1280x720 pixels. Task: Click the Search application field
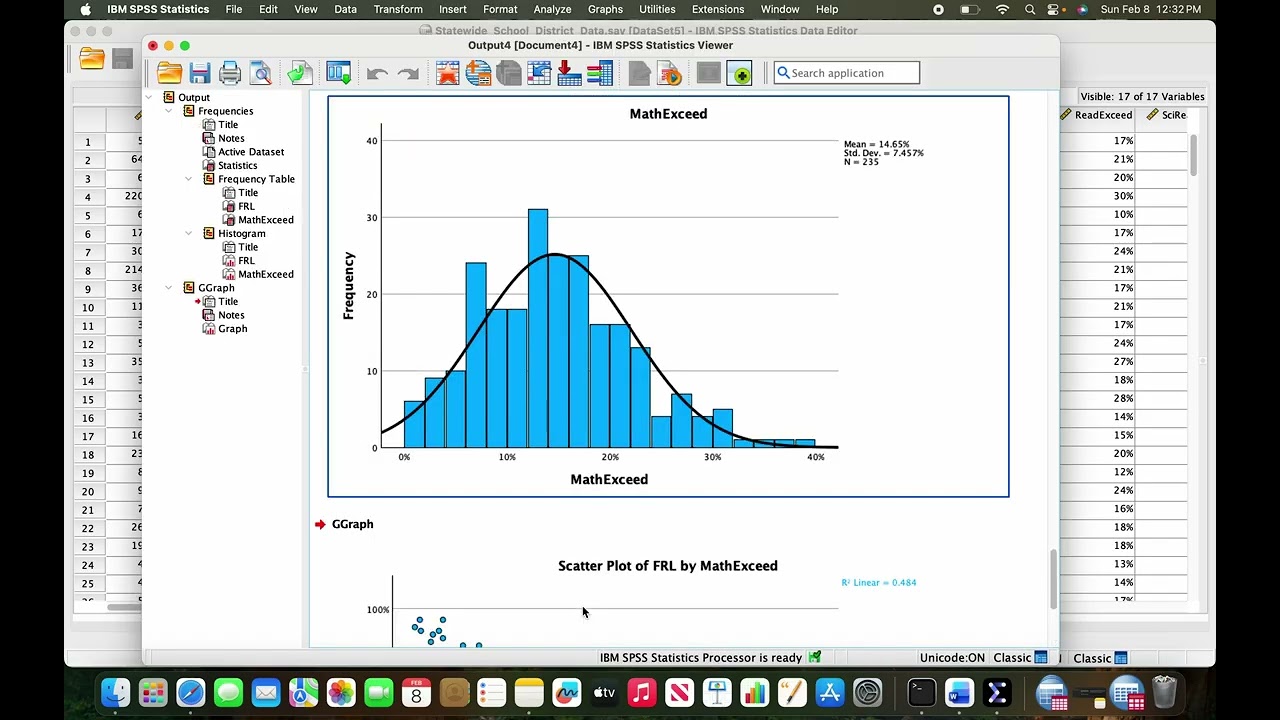coord(847,73)
